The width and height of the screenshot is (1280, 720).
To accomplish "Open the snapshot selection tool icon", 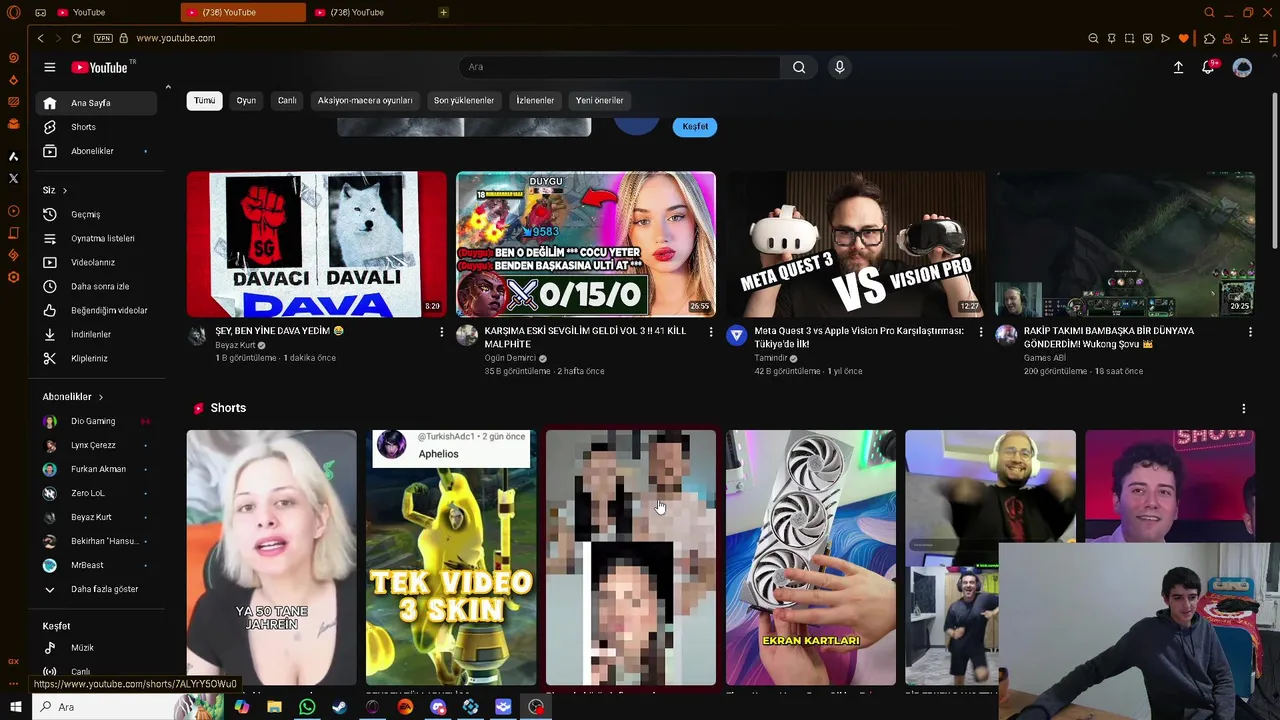I will click(x=1129, y=38).
